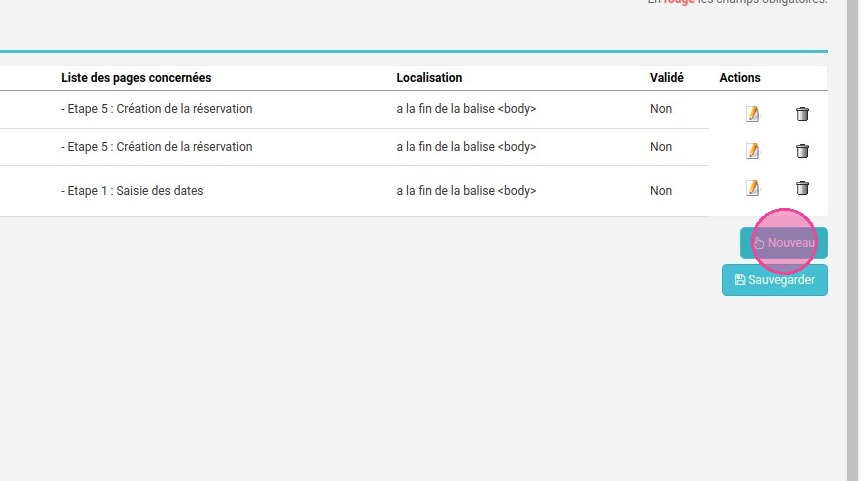Click the 'Localisation' column header
Image resolution: width=860 pixels, height=481 pixels.
[429, 78]
